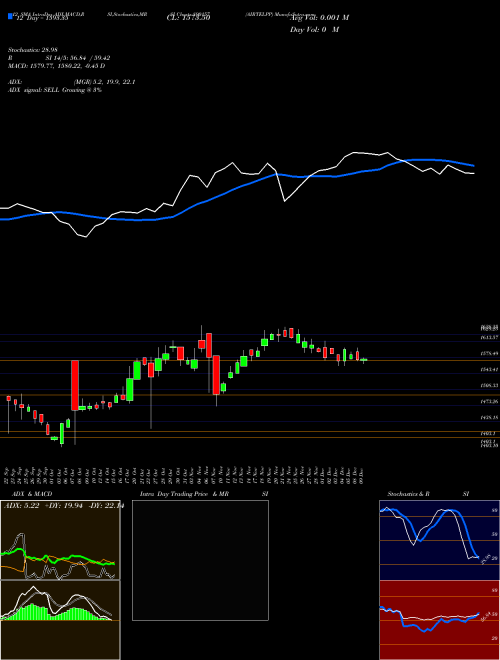Click the 'CL: 1573.50' closing price text
500x660 pixels.
(x=189, y=18)
